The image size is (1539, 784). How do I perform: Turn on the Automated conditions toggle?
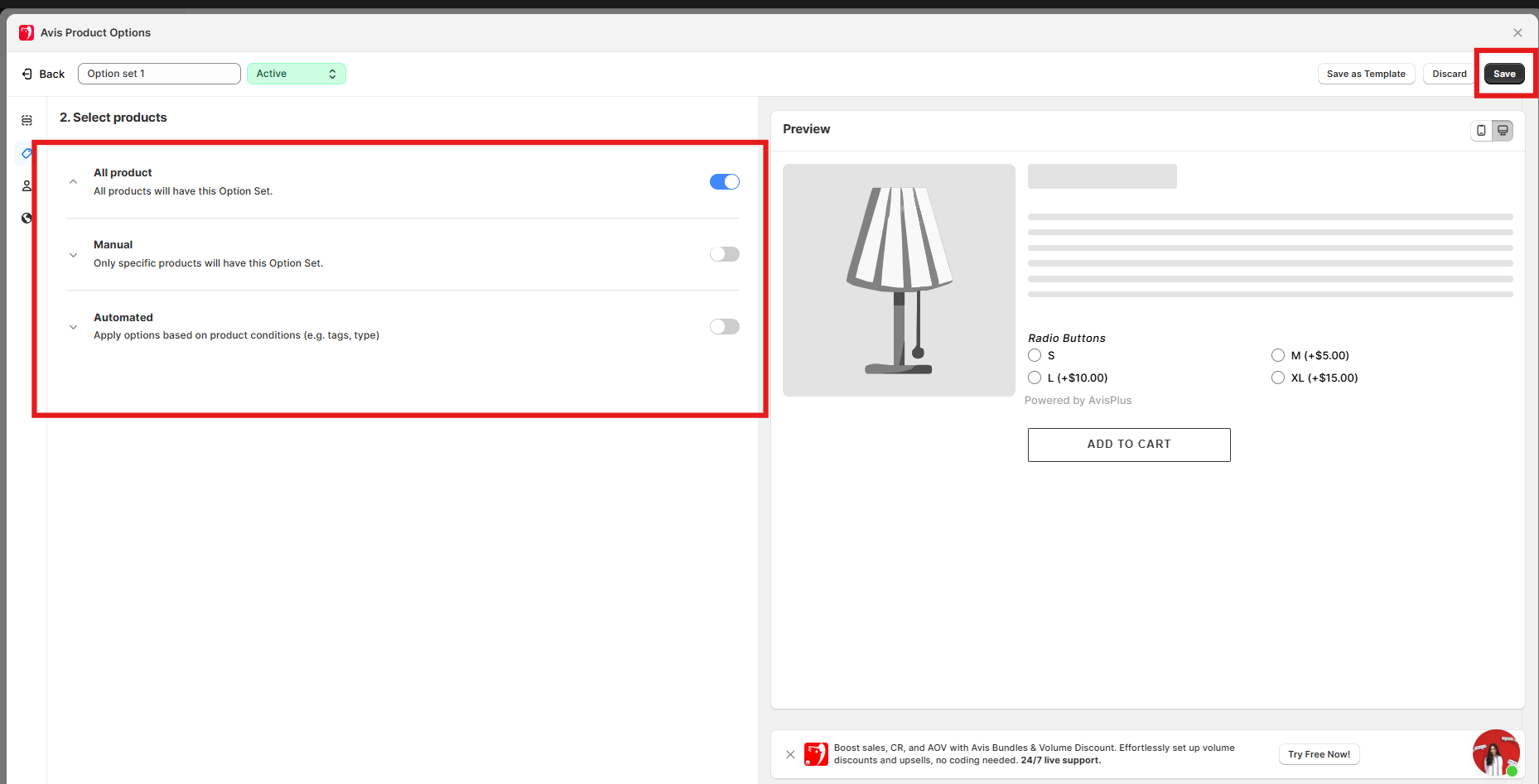click(724, 327)
